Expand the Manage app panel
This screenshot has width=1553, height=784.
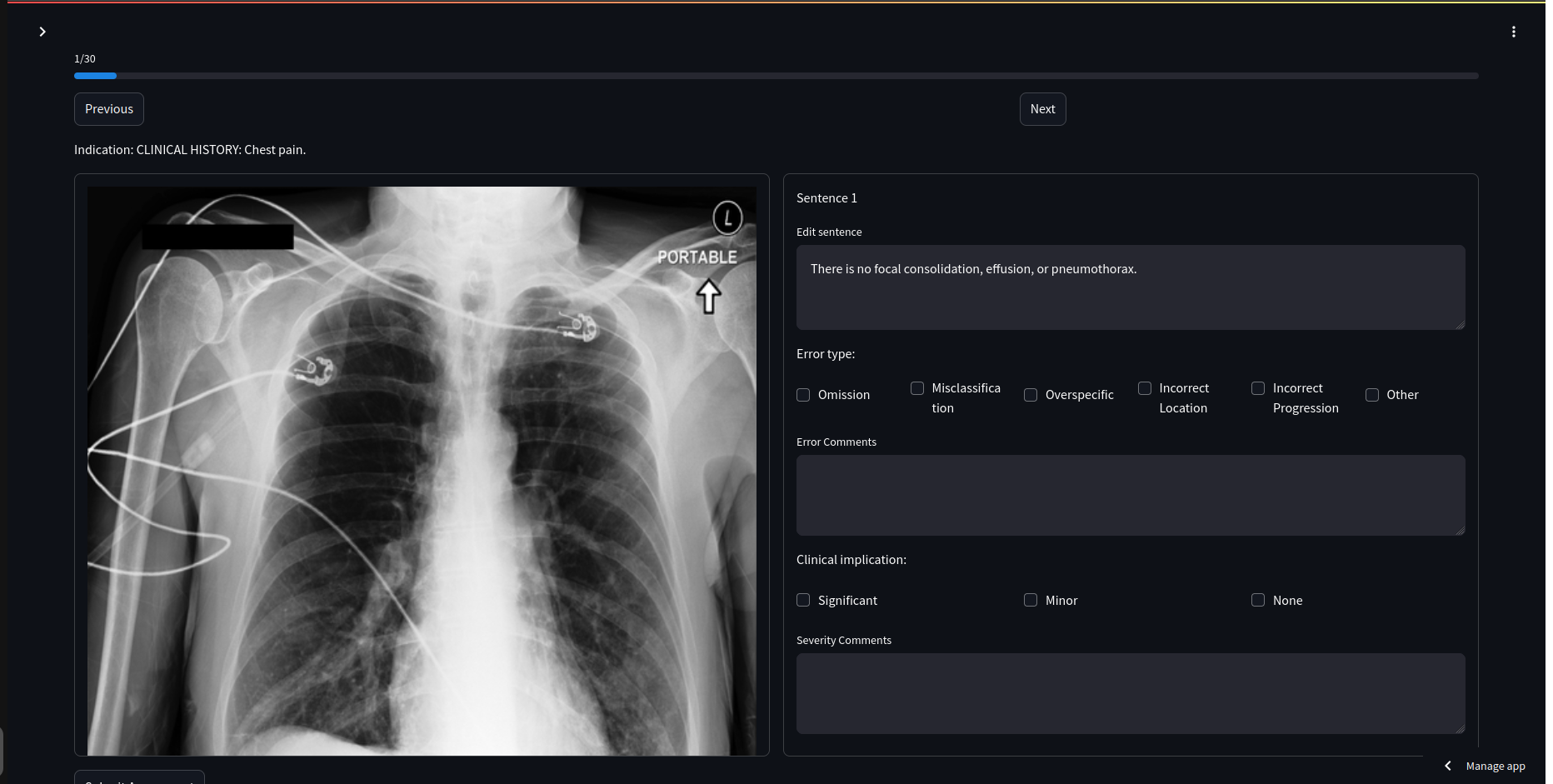(1496, 767)
